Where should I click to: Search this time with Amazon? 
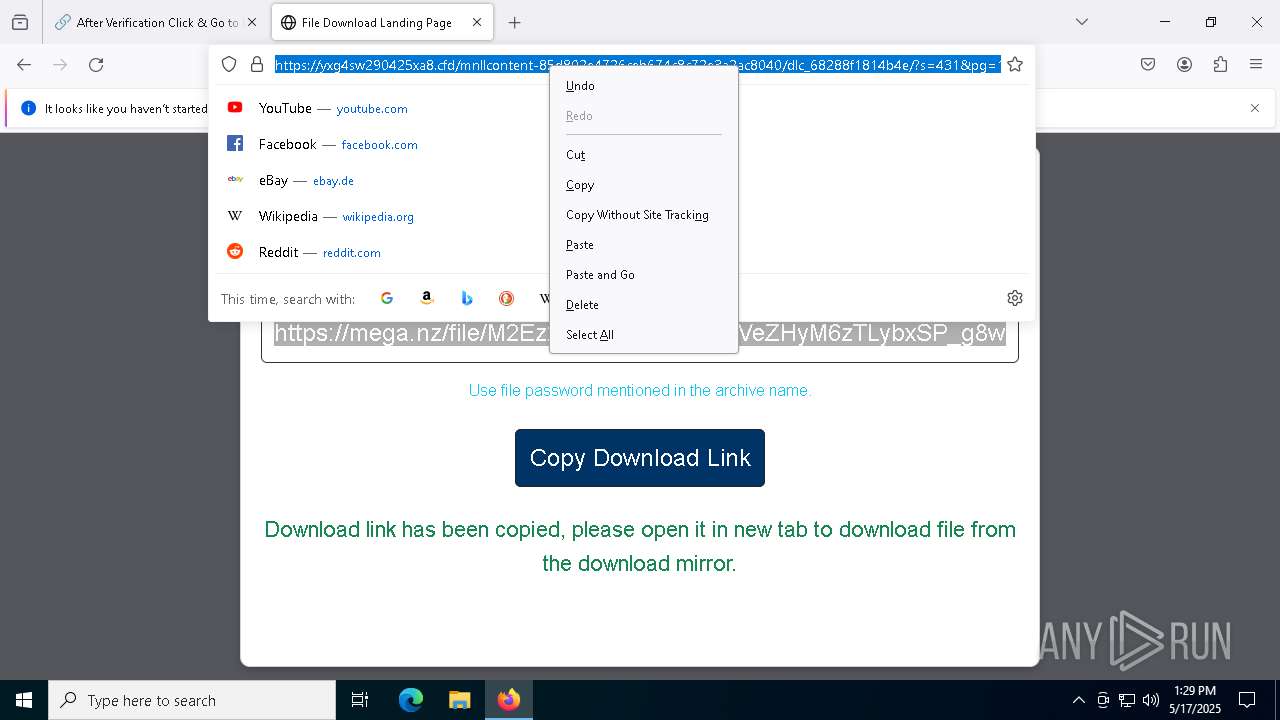(x=427, y=298)
